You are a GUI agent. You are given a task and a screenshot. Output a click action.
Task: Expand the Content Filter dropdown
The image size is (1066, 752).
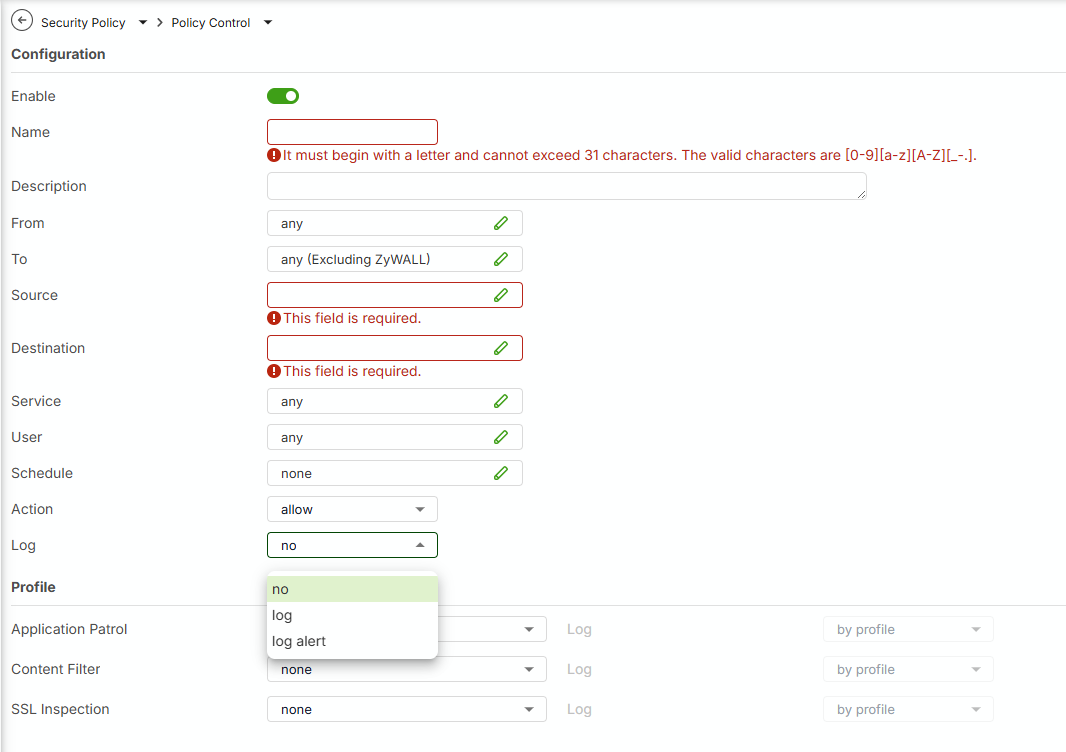click(x=406, y=669)
